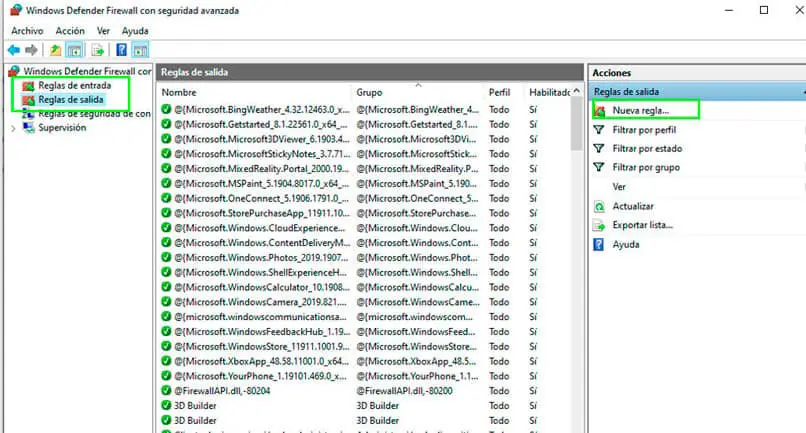Click Filtrar por perfil action
This screenshot has width=806, height=433.
tap(644, 130)
